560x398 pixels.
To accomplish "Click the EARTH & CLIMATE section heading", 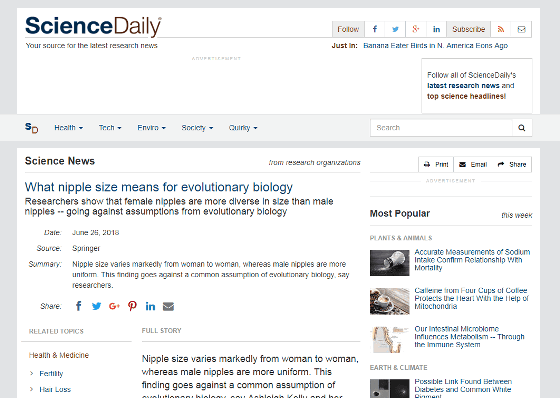I will pyautogui.click(x=399, y=368).
